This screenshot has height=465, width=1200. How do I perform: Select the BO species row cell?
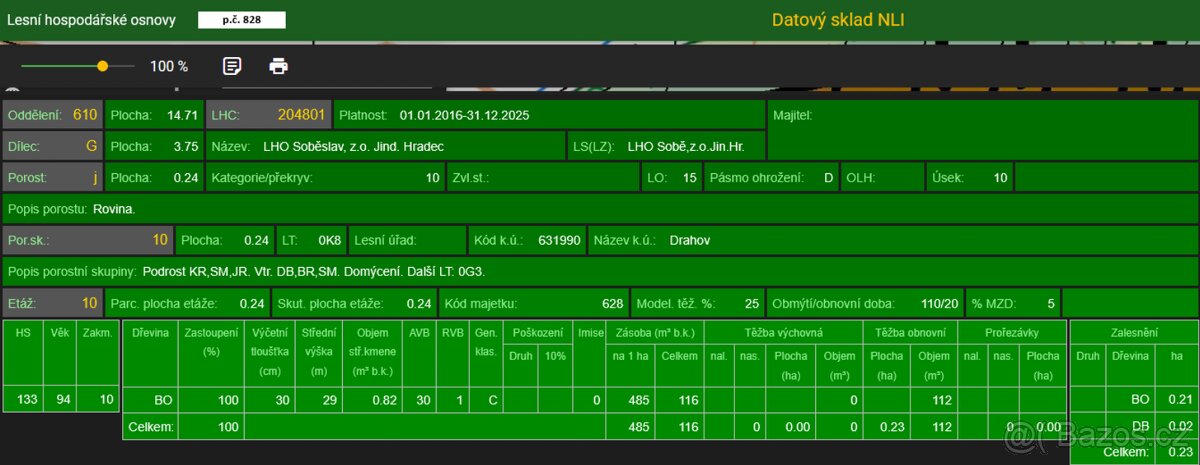coord(149,400)
